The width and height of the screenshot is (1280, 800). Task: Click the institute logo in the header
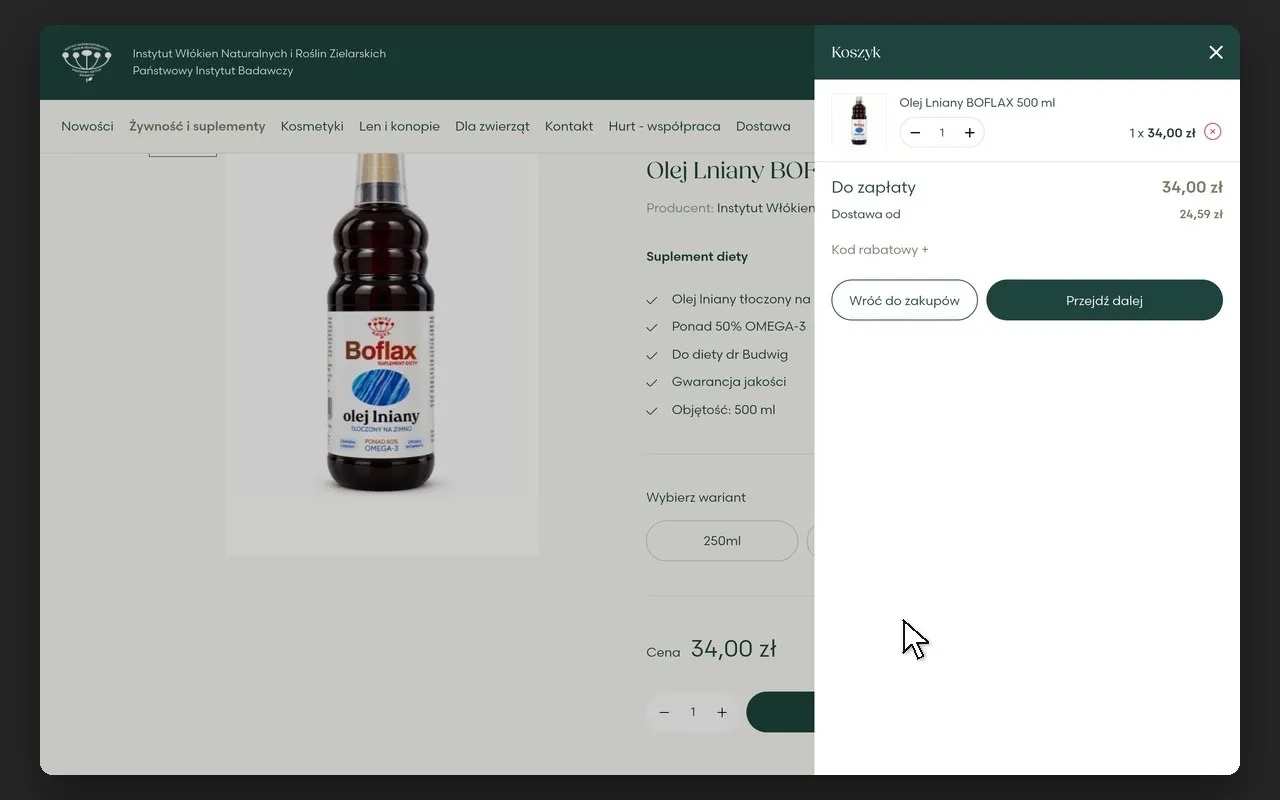coord(87,62)
